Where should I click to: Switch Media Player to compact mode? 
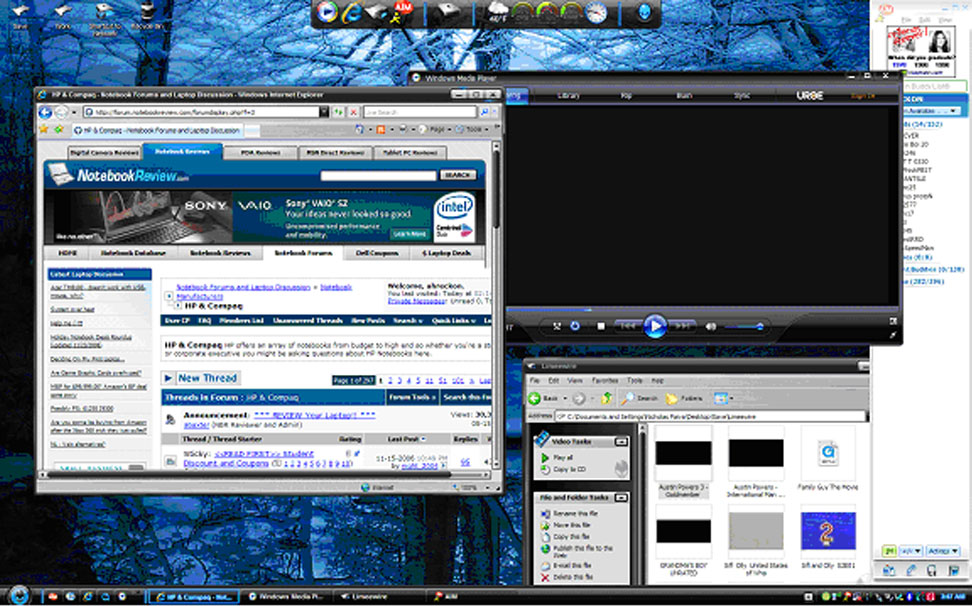[893, 335]
